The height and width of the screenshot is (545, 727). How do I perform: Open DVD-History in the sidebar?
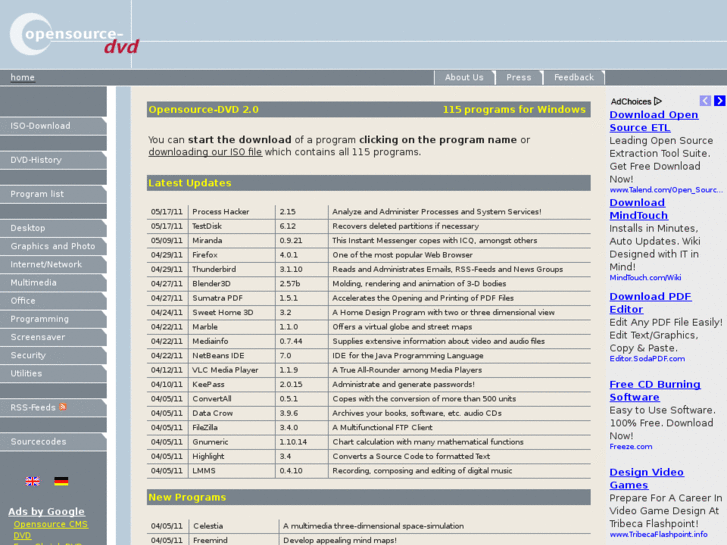coord(53,160)
